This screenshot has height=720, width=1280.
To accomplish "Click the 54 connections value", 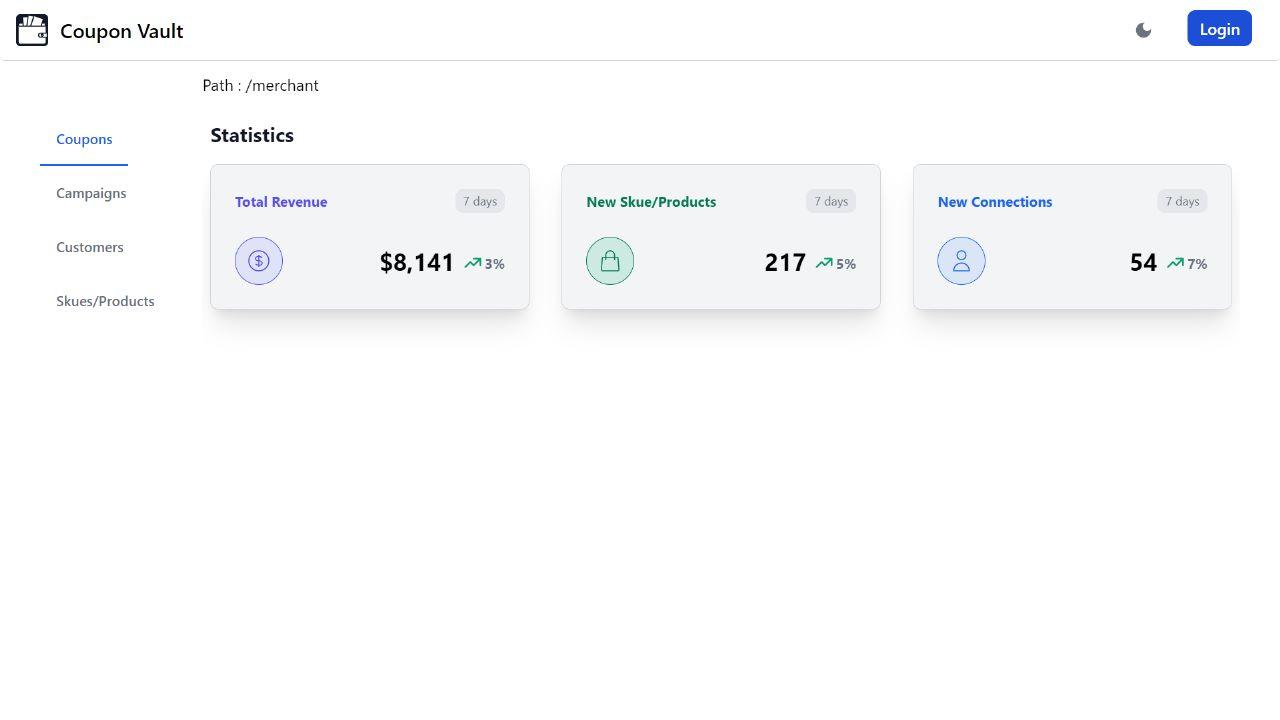I will coord(1143,262).
